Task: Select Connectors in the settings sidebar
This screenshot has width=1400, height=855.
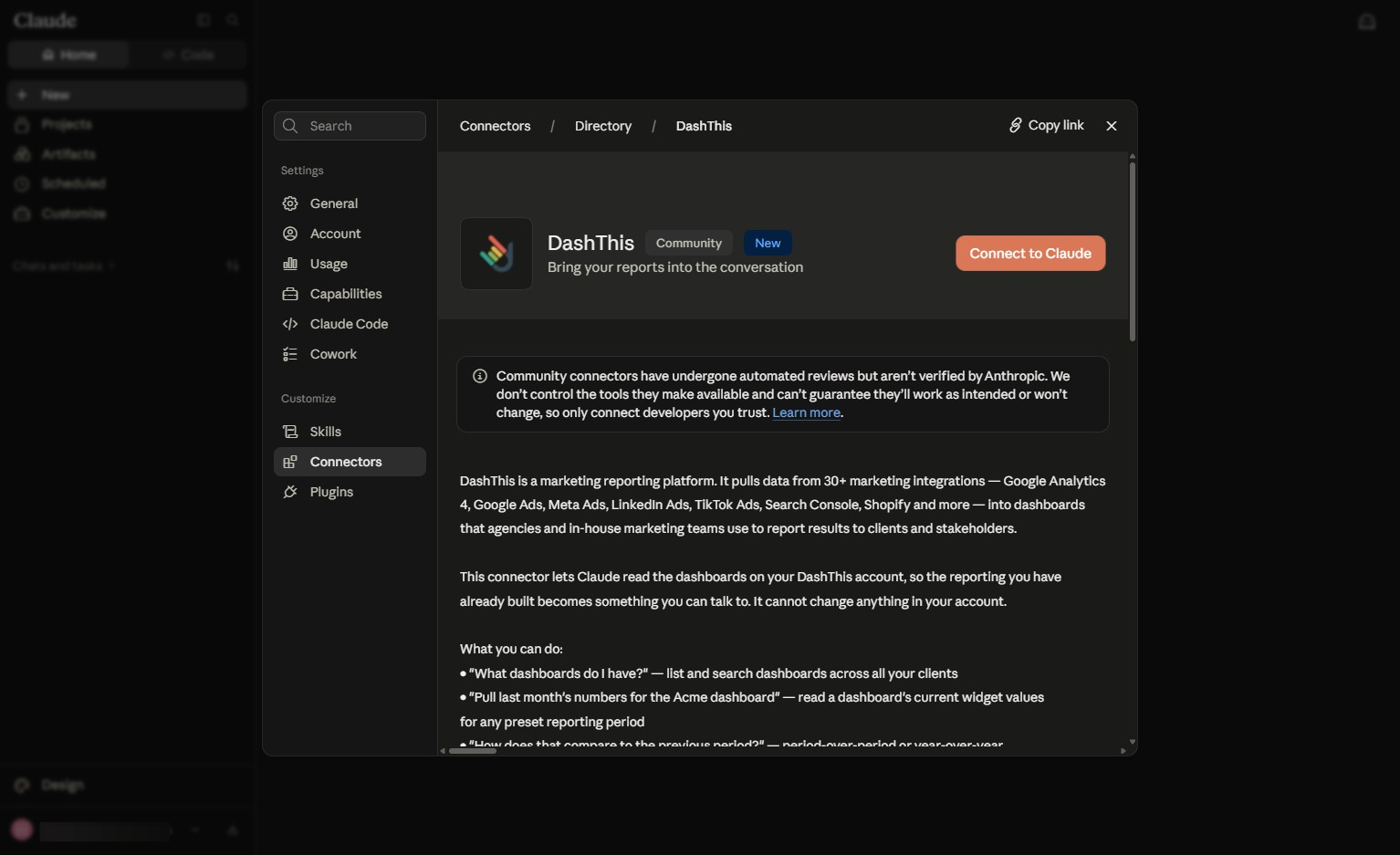Action: coord(350,462)
